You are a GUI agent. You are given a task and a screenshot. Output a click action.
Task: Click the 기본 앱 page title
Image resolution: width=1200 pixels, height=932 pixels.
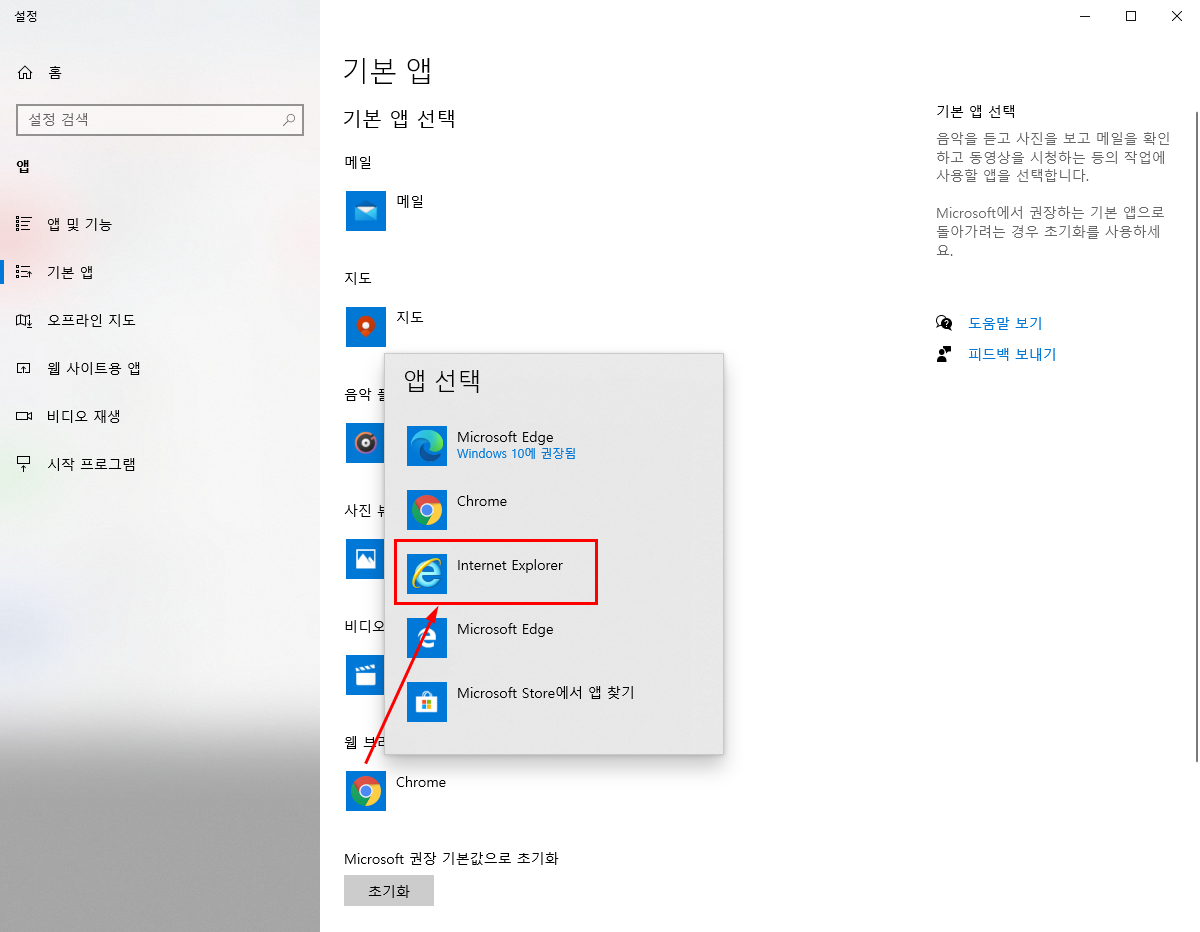(387, 70)
